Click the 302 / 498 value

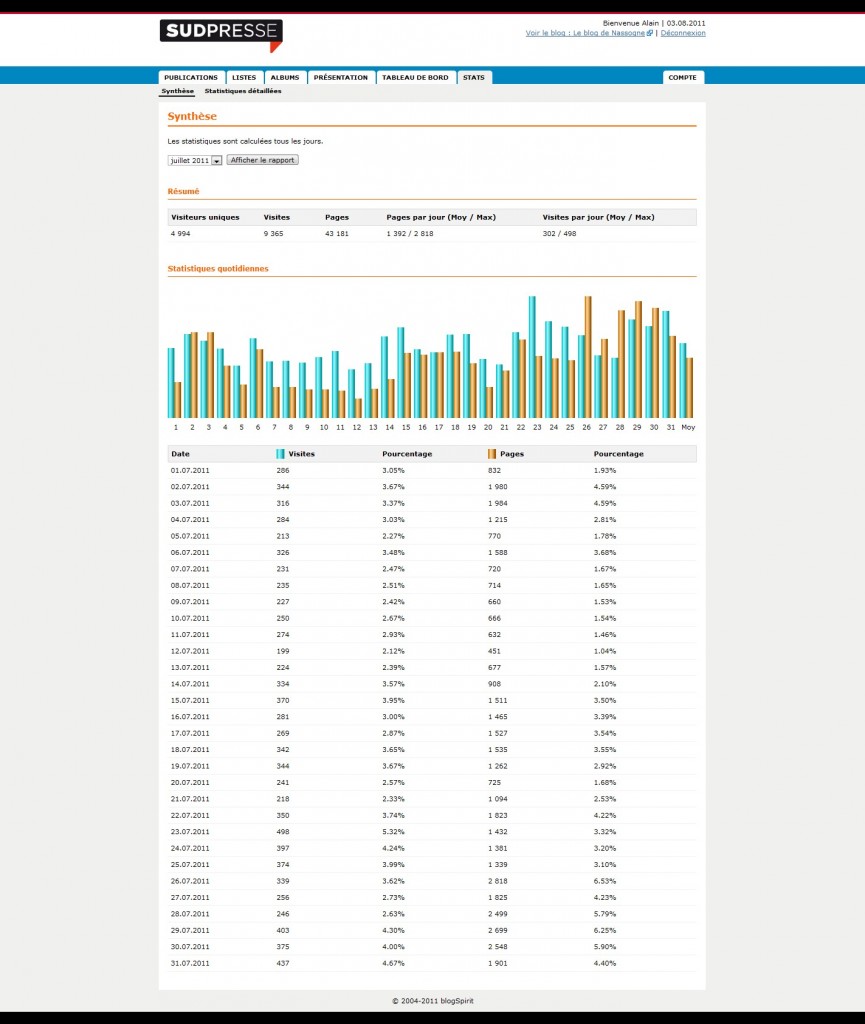click(x=559, y=234)
